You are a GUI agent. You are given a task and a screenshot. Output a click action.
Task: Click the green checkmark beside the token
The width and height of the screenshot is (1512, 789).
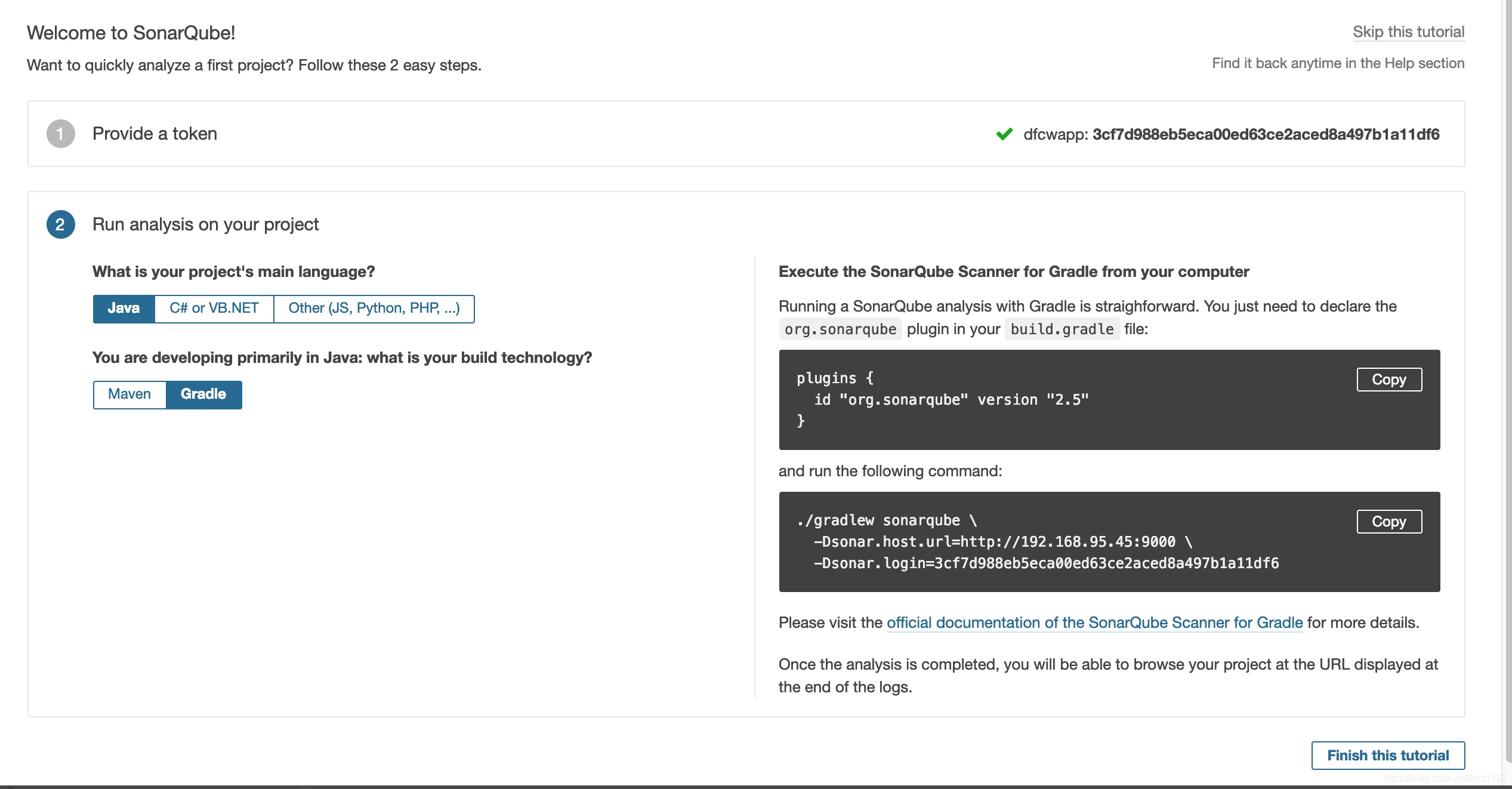point(1005,134)
